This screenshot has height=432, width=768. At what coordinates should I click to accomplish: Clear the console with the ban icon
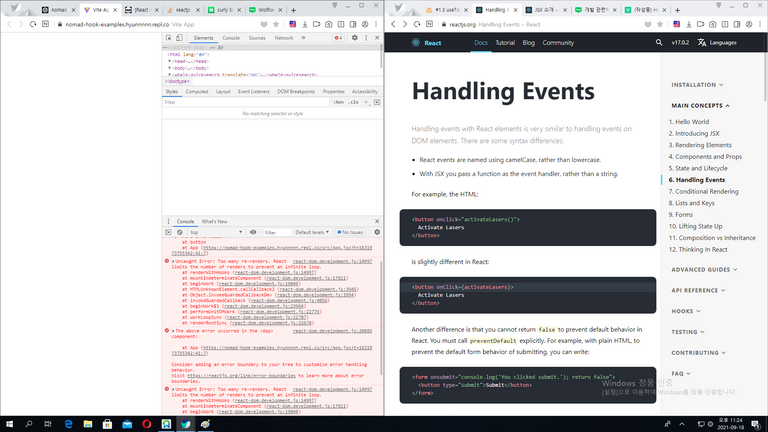[180, 232]
